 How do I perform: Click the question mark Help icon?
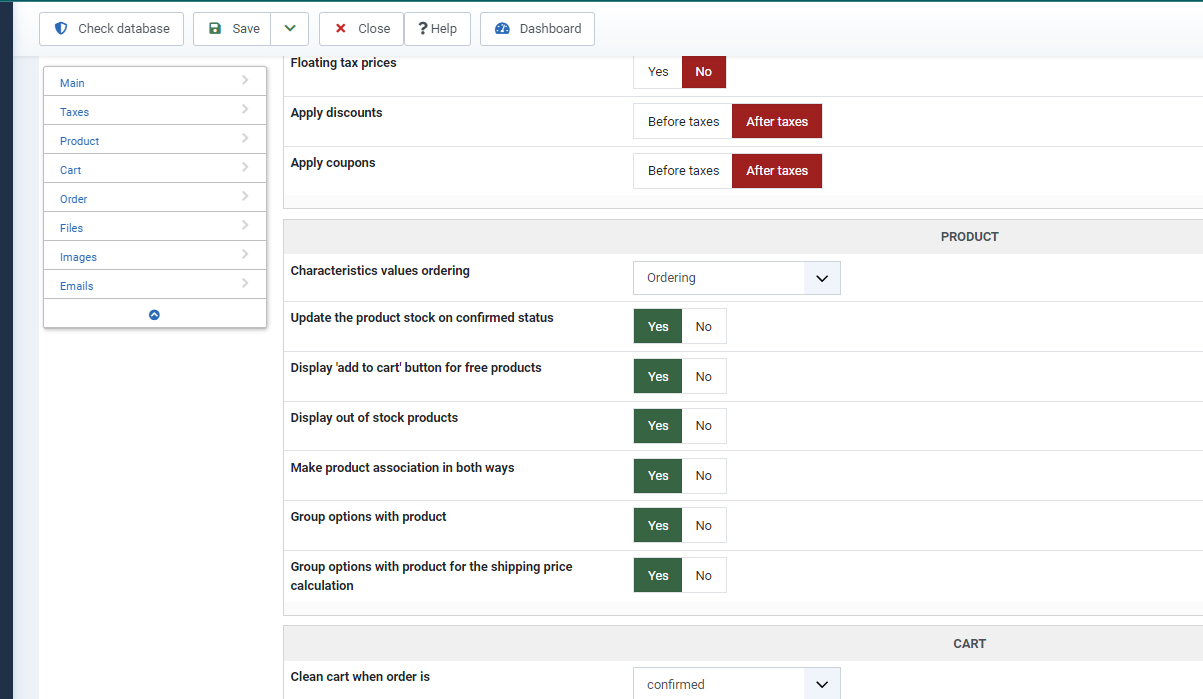[423, 29]
